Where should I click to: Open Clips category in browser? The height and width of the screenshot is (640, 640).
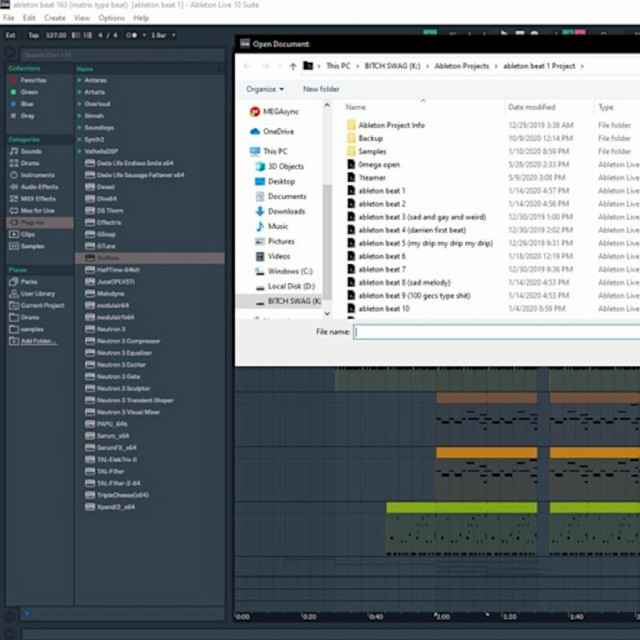[27, 234]
